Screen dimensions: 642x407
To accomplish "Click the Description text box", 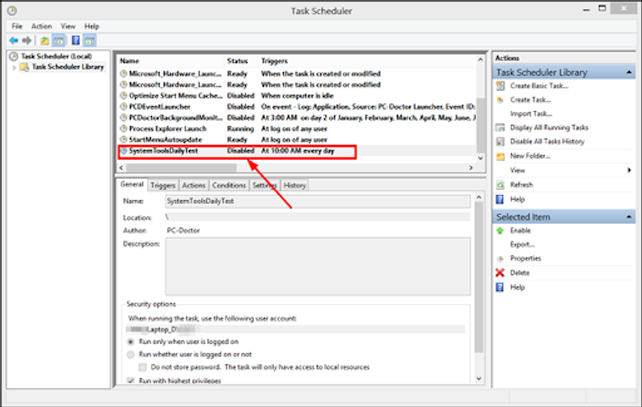I will [x=318, y=267].
